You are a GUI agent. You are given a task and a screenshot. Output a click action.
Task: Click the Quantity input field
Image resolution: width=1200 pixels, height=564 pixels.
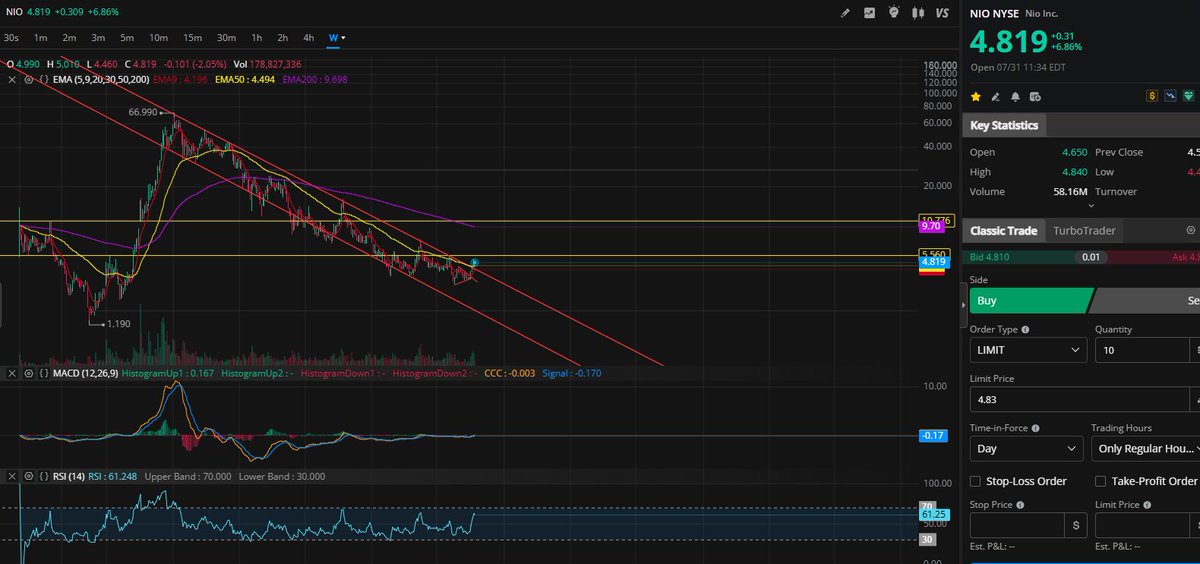coord(1140,350)
